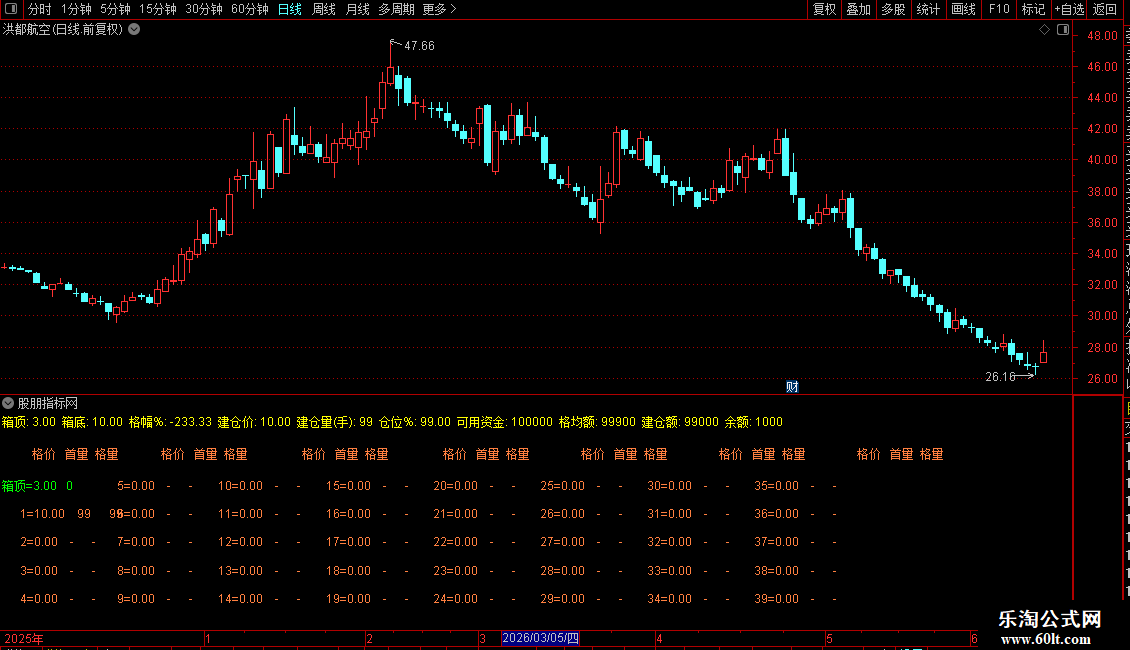The height and width of the screenshot is (650, 1130).
Task: Click the diamond icon on the chart
Action: point(1044,30)
